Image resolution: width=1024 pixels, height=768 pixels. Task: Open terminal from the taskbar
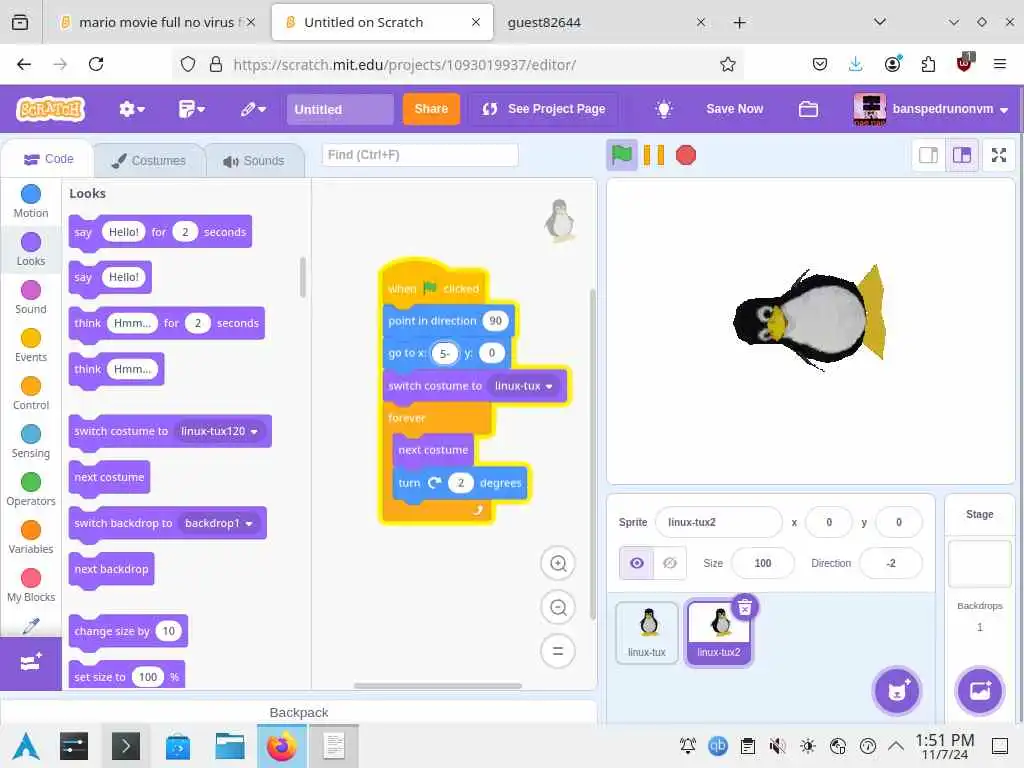125,746
